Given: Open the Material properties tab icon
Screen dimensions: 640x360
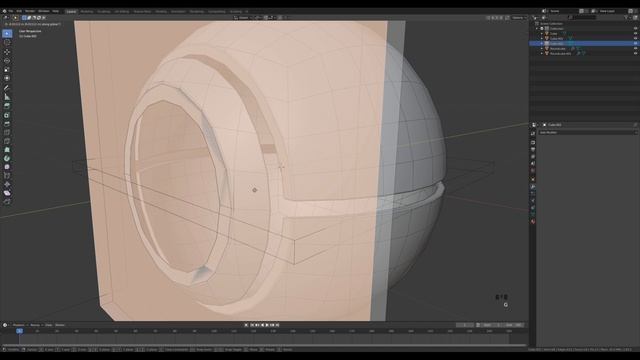Looking at the screenshot, I should coord(533,222).
